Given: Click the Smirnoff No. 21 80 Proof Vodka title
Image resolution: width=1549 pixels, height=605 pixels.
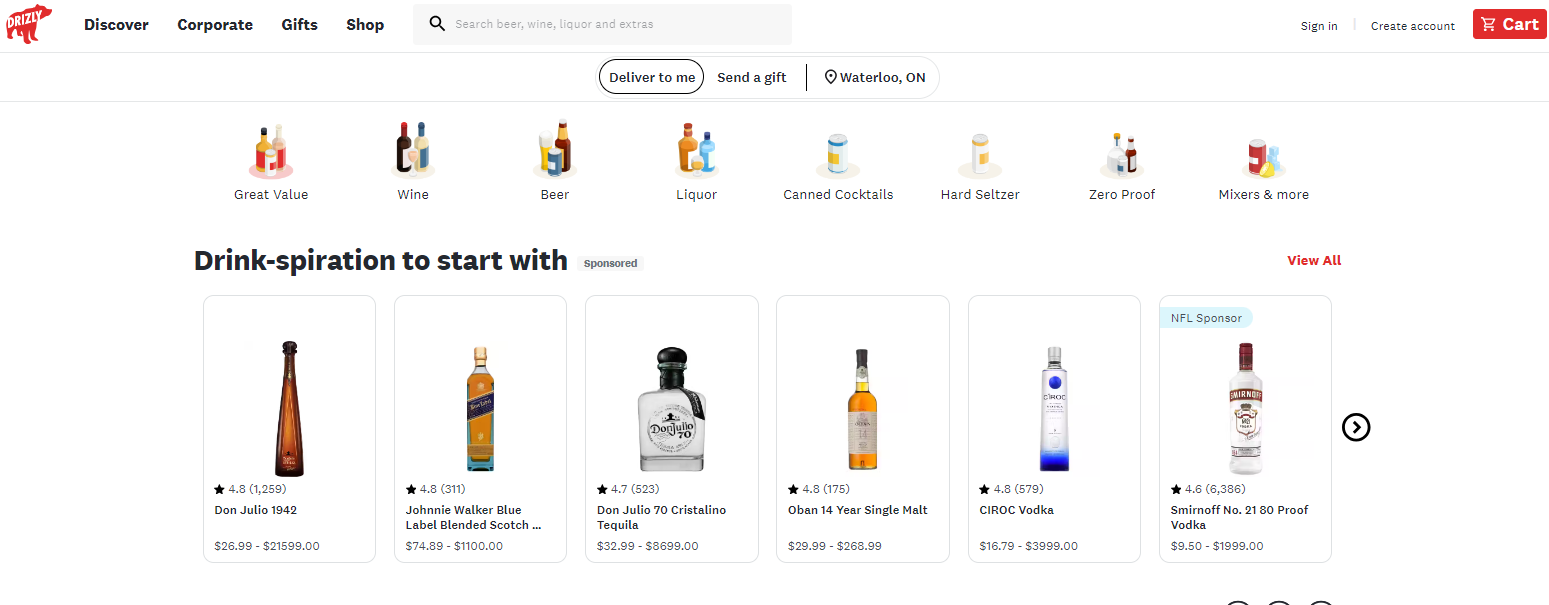Looking at the screenshot, I should click(x=1240, y=517).
